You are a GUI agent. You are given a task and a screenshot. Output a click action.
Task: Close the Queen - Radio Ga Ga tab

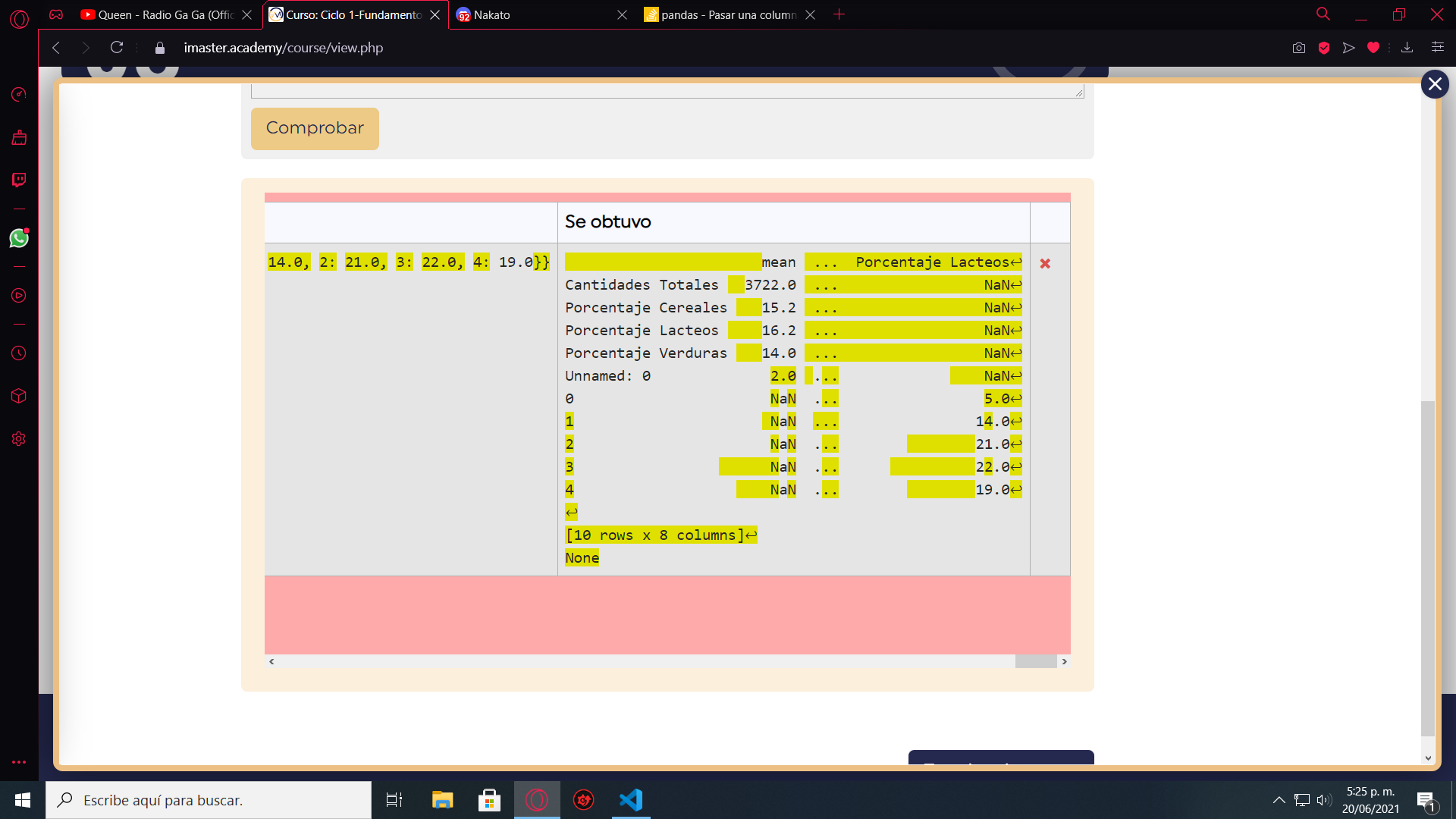point(246,14)
